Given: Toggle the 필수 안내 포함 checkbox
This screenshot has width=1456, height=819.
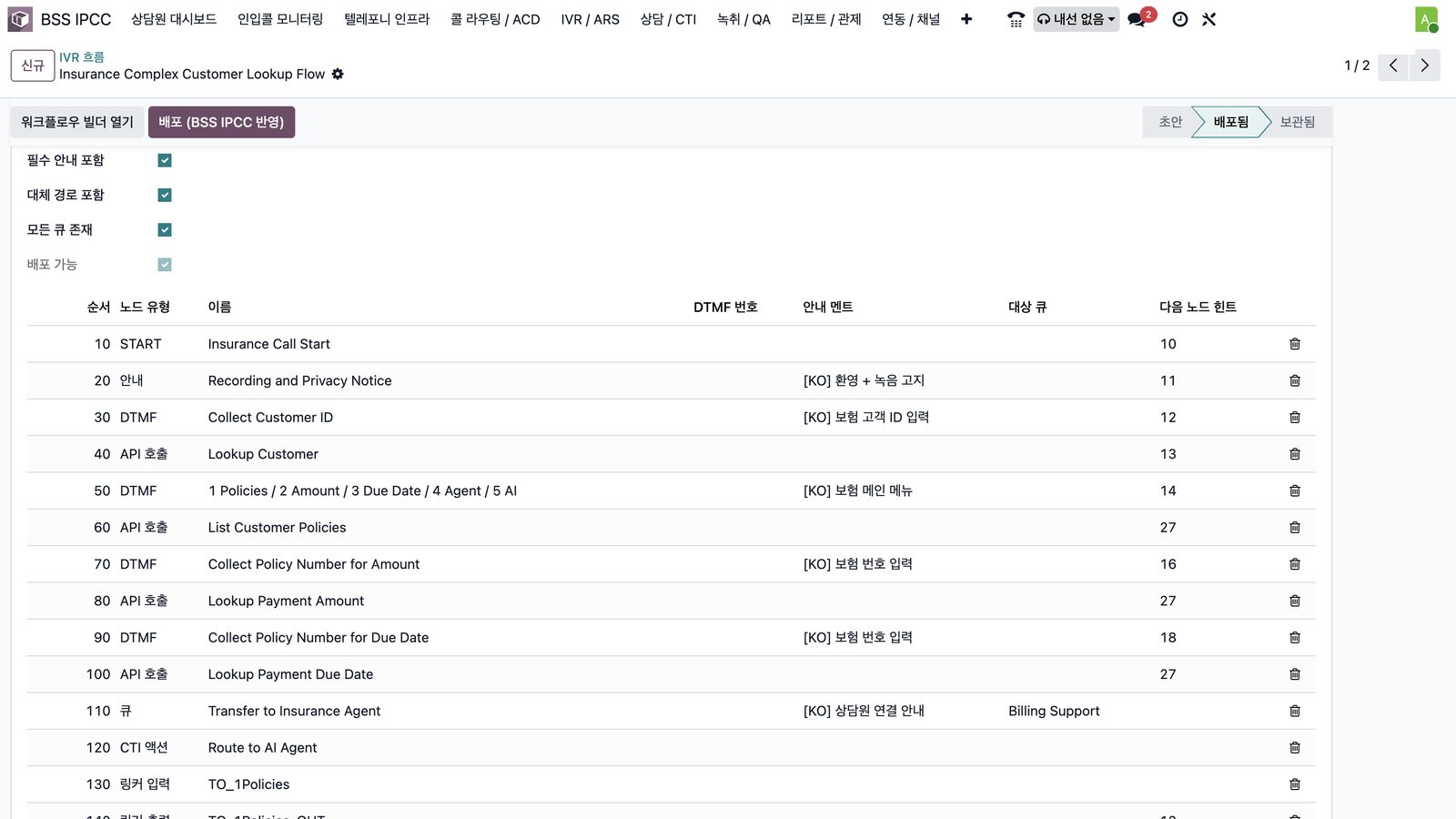Looking at the screenshot, I should tap(165, 160).
